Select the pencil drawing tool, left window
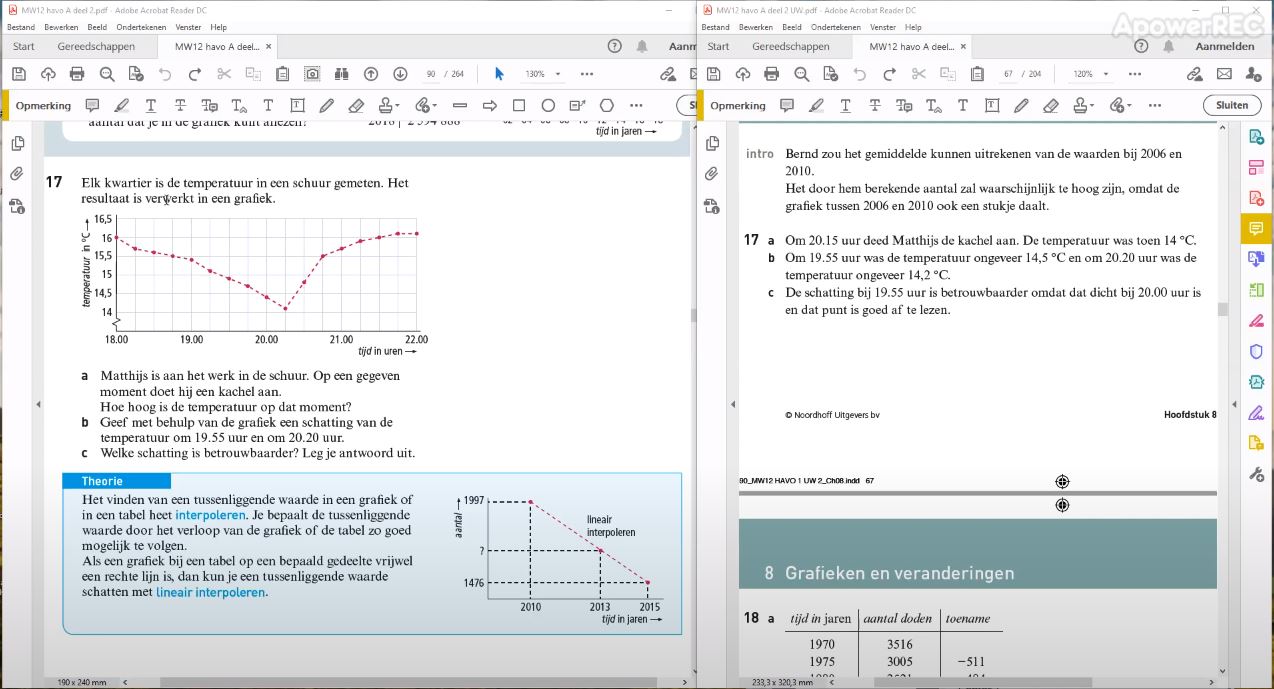 coord(327,105)
